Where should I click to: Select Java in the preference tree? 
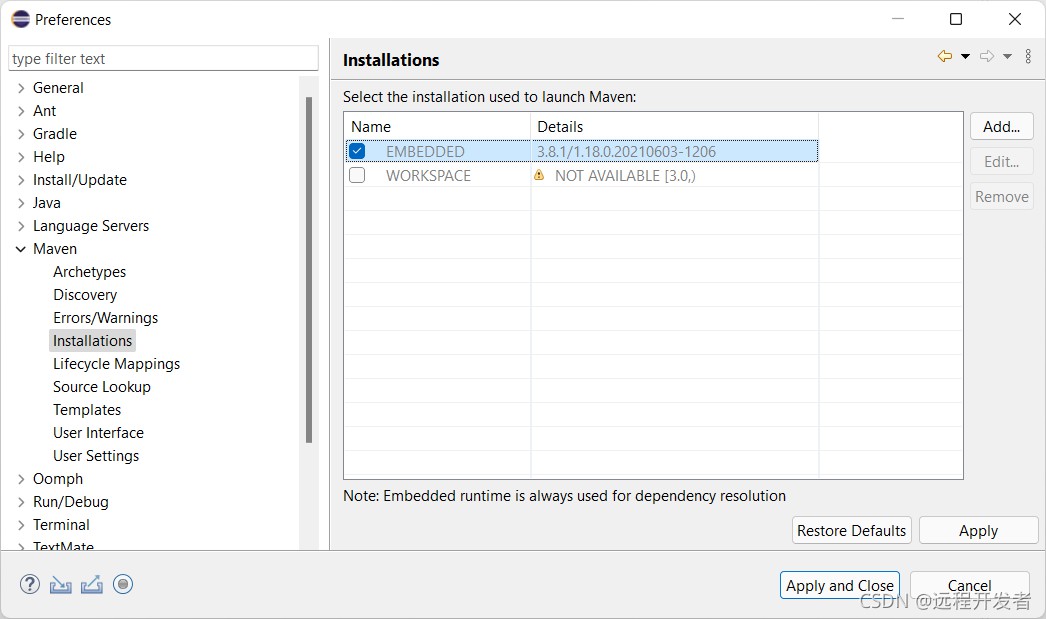point(47,203)
